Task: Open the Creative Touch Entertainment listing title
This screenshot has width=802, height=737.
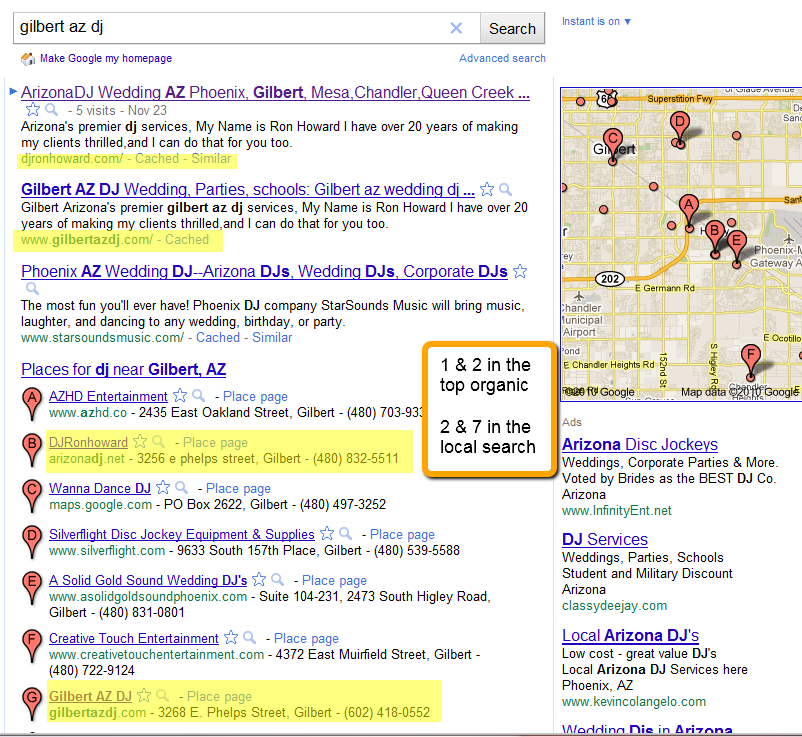Action: [133, 638]
